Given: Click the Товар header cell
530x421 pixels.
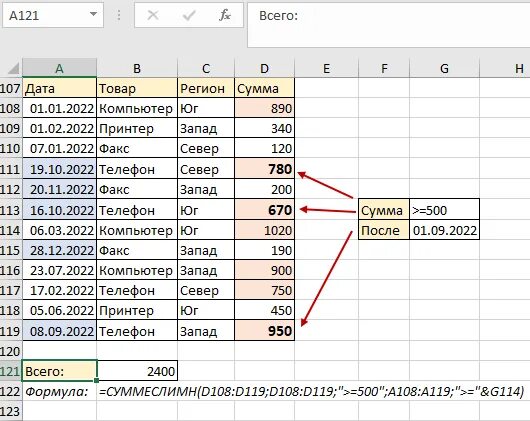Looking at the screenshot, I should point(137,88).
